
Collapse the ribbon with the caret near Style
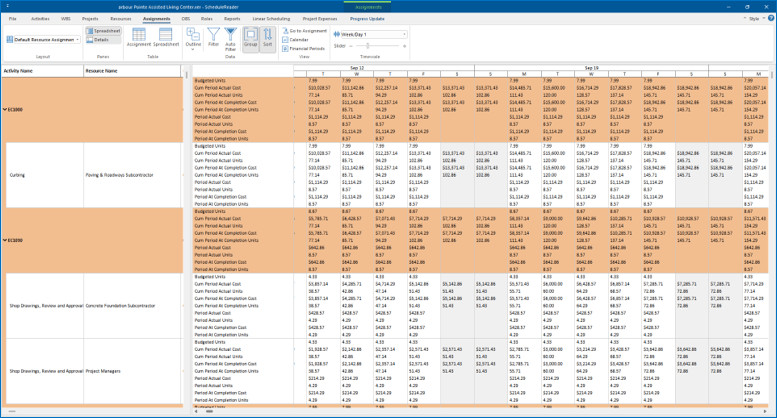[x=745, y=18]
